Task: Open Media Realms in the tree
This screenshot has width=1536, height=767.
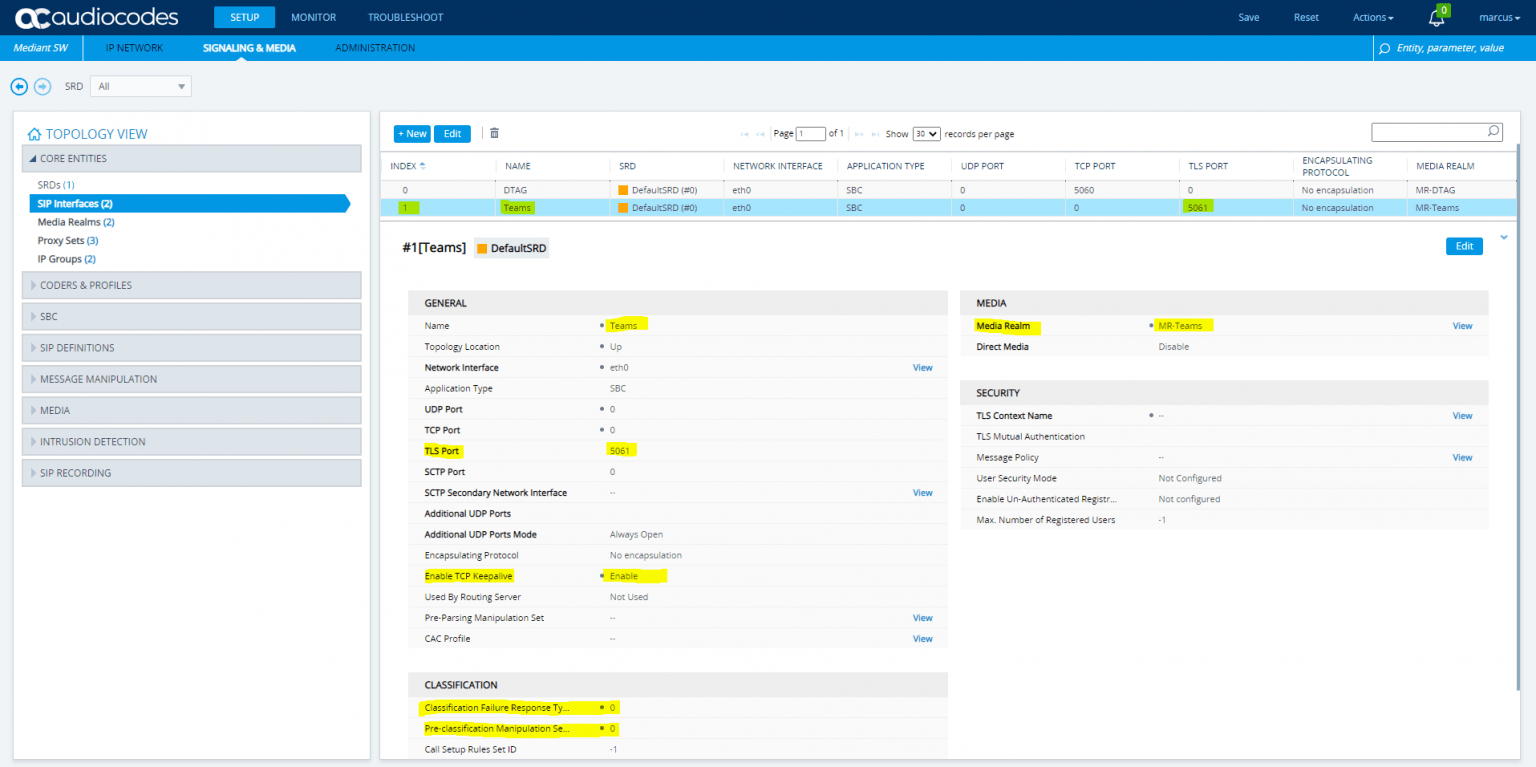Action: [76, 222]
